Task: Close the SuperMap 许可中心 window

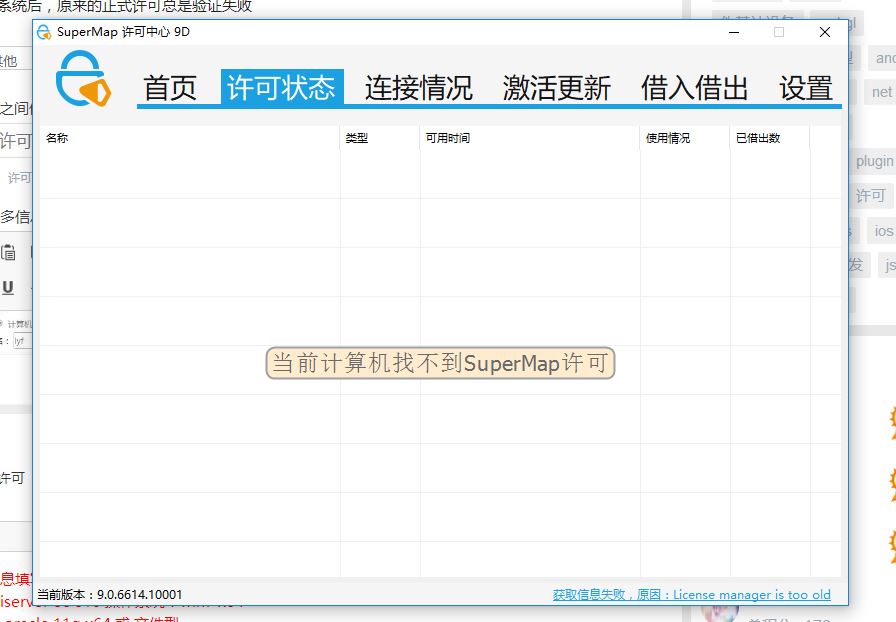Action: tap(825, 32)
